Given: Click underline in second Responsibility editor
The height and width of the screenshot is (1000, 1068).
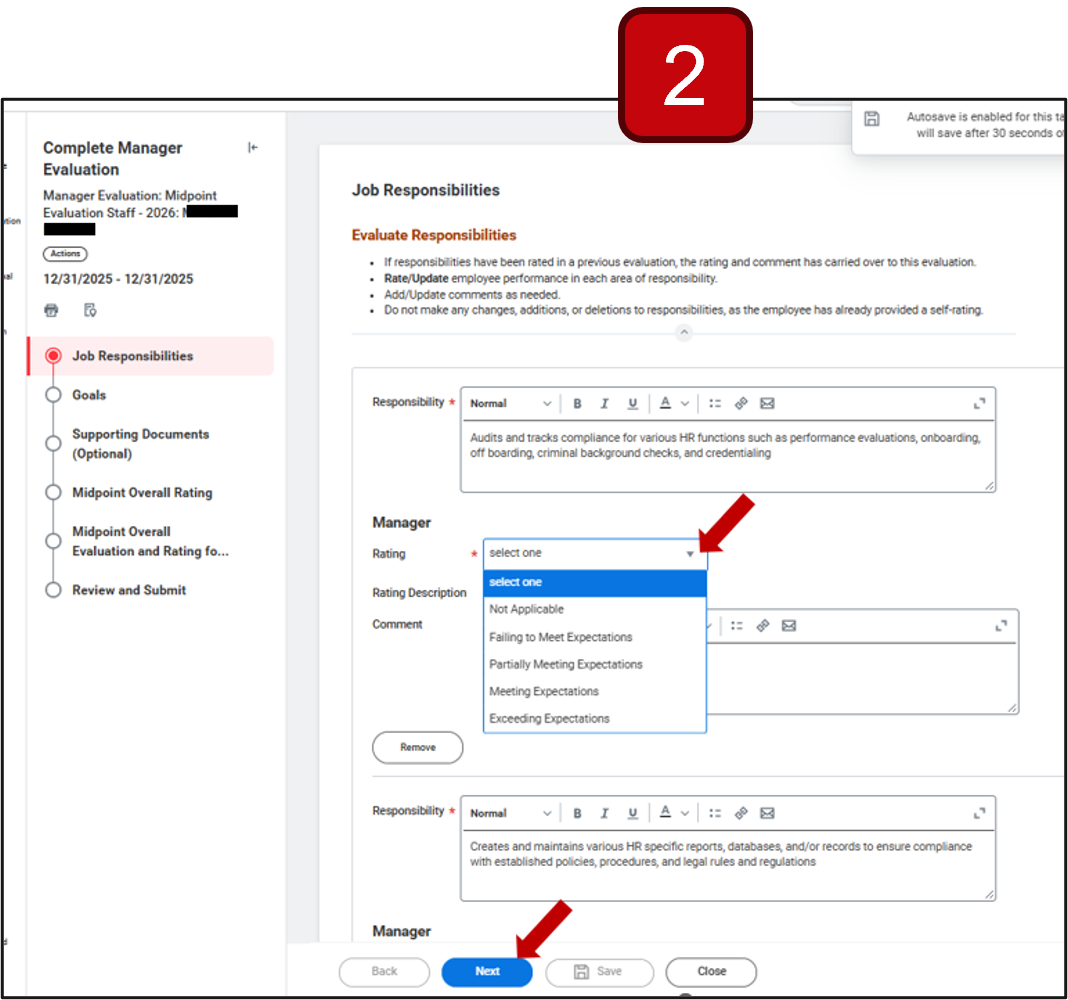Looking at the screenshot, I should 633,813.
